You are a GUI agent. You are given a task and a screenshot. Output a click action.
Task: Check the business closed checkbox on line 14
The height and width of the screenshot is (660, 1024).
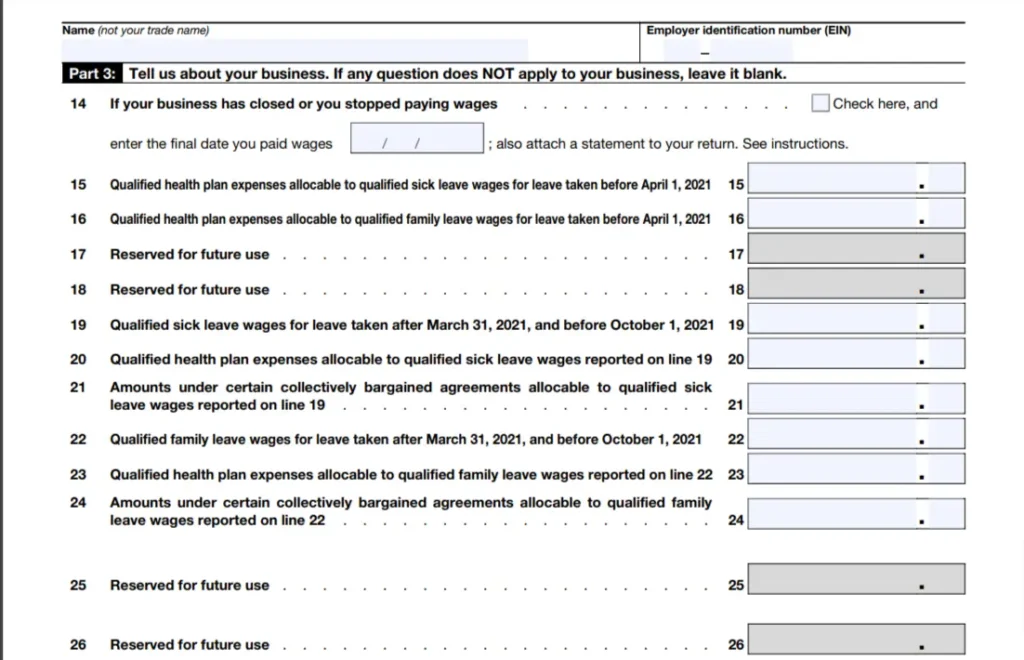point(820,103)
